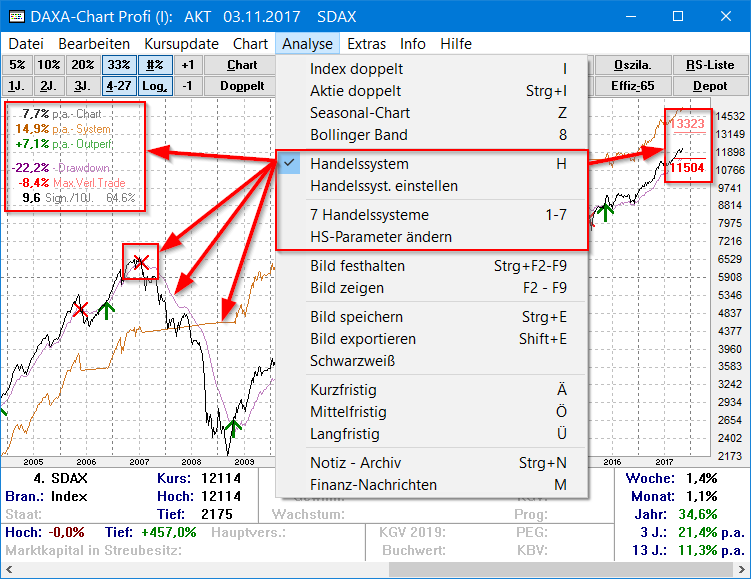Click the RS-Liste button
This screenshot has width=751, height=579.
(x=710, y=65)
